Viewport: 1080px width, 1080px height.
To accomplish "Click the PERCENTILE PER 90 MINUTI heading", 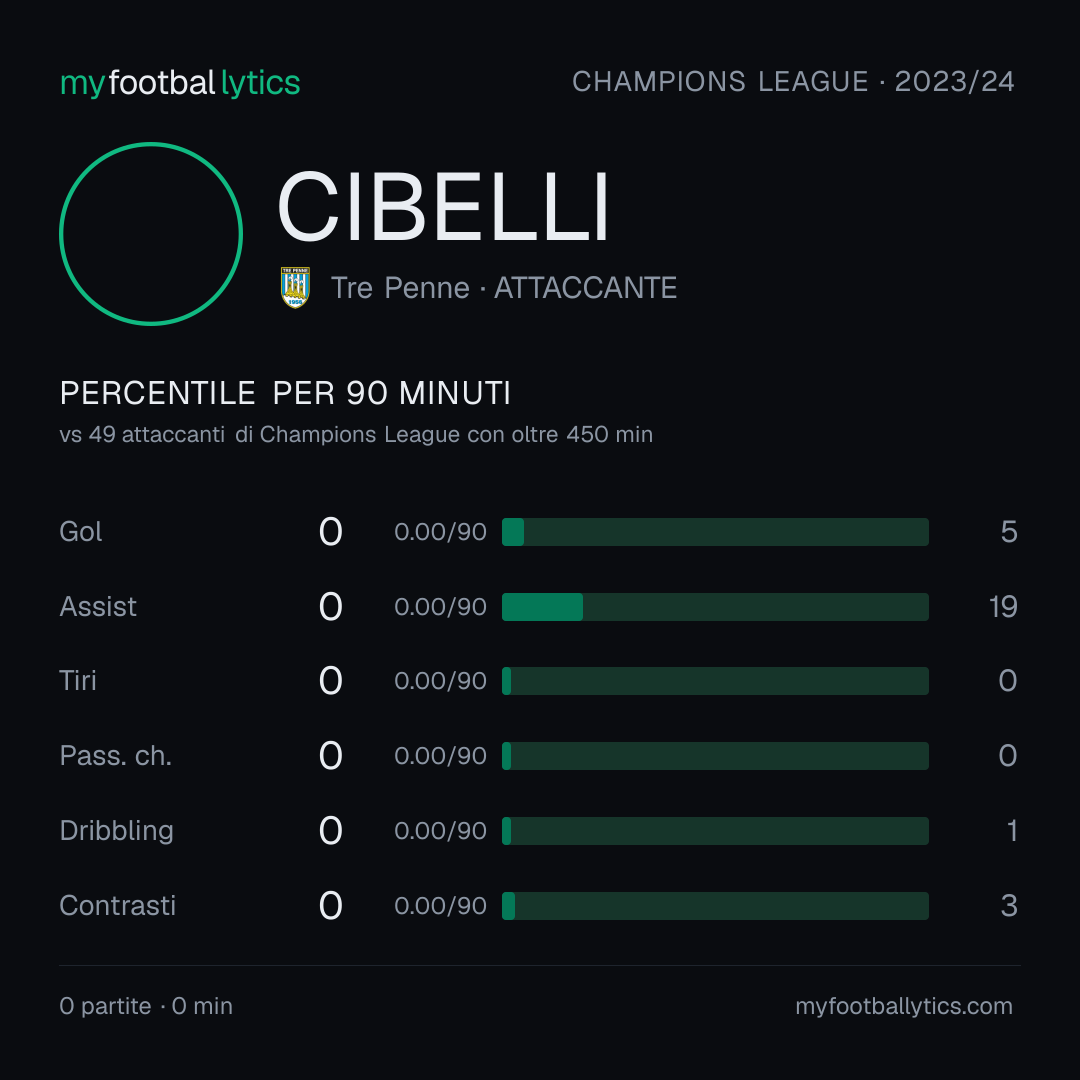I will click(285, 393).
